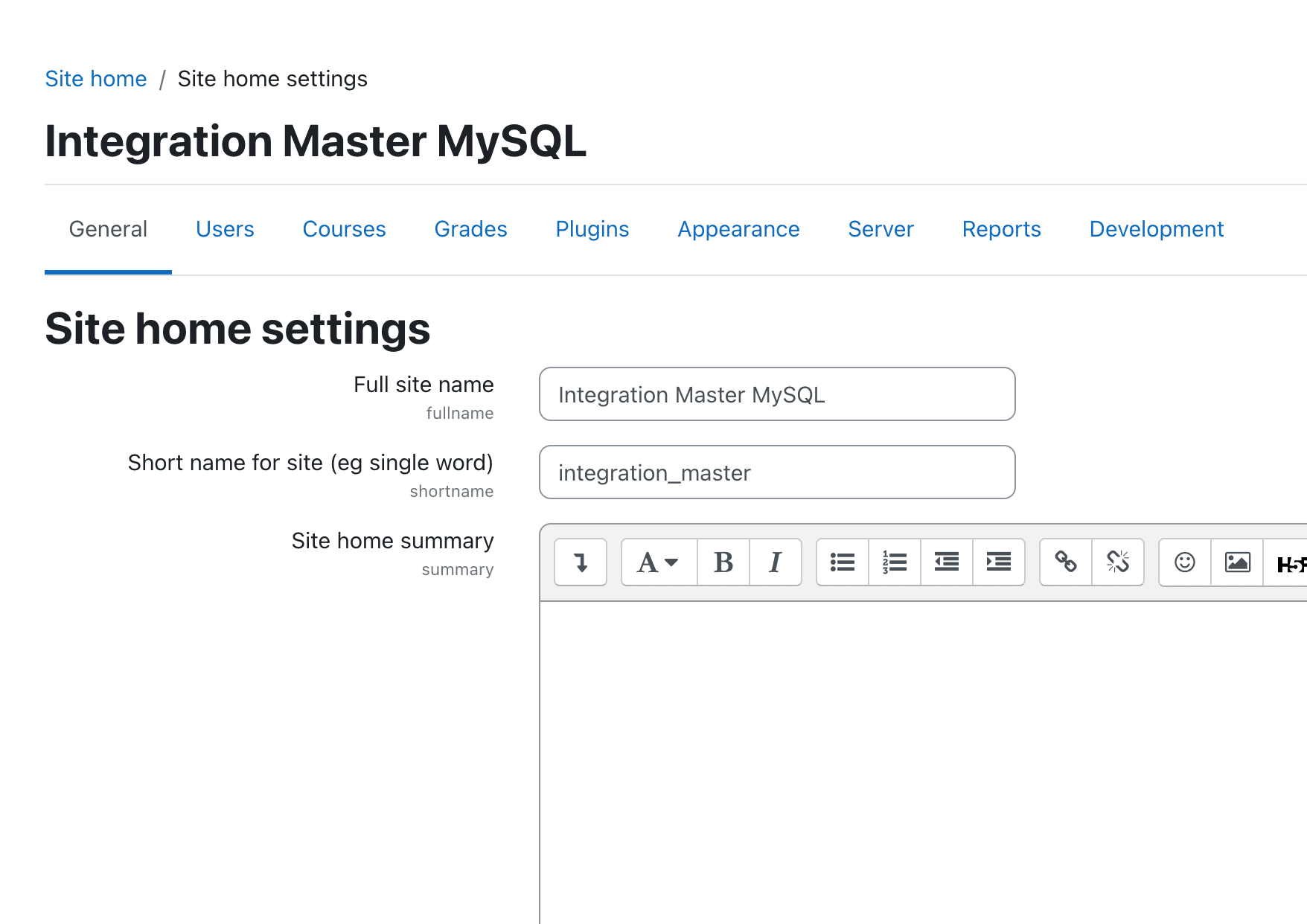Go to the Development tab
The height and width of the screenshot is (924, 1307).
point(1156,229)
